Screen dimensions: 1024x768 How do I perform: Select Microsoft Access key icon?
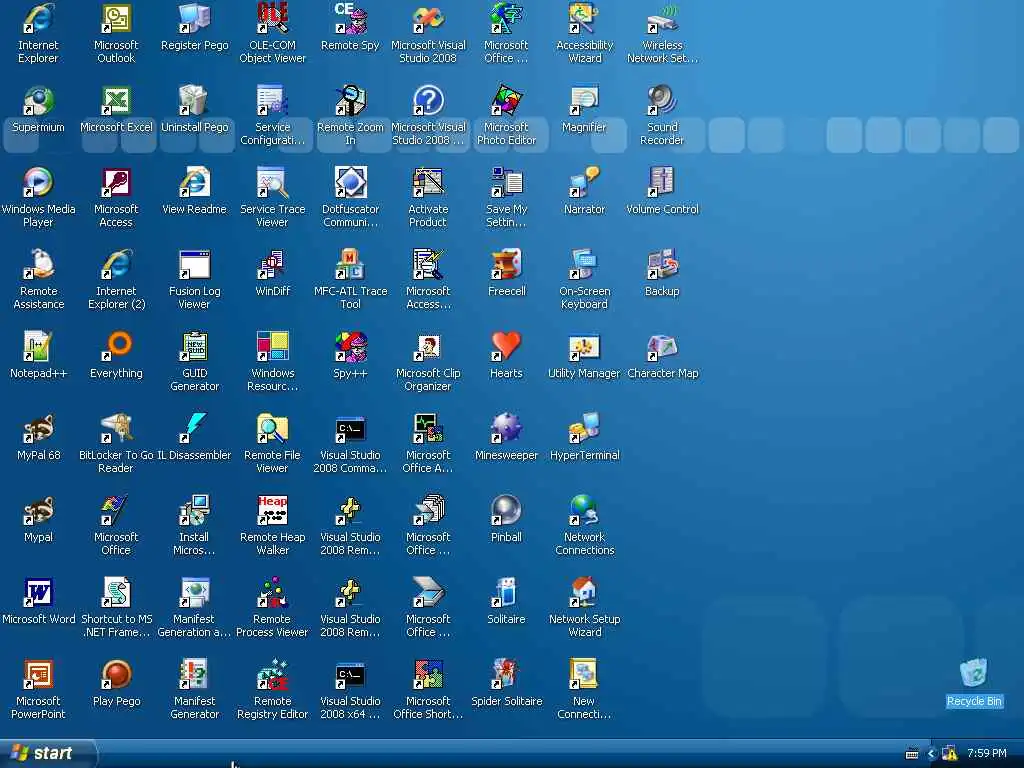tap(116, 183)
